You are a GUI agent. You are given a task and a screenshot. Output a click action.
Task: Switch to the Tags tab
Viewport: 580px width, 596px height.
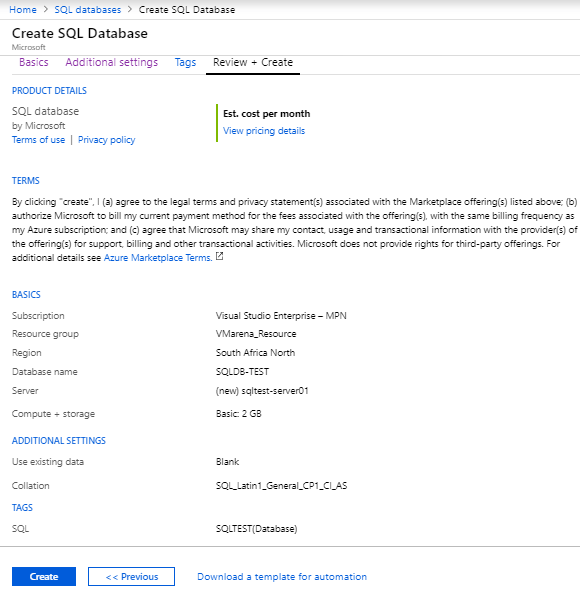pos(185,62)
